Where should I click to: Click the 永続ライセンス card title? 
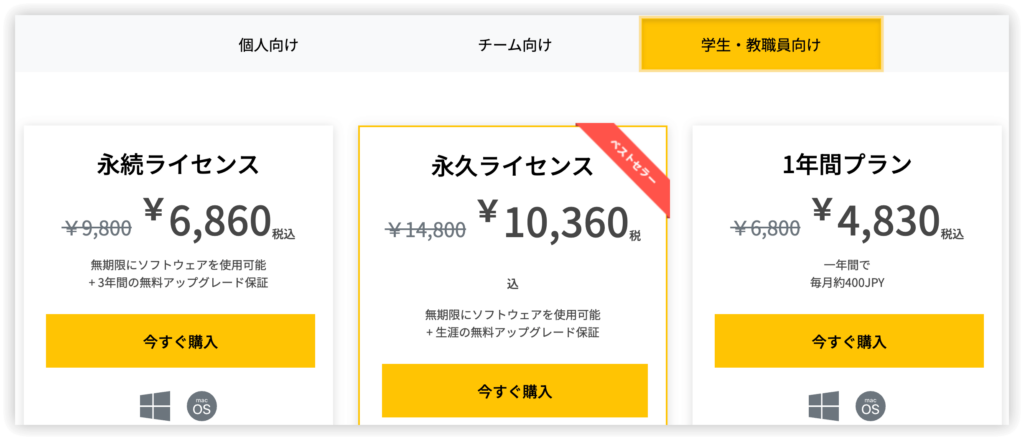pyautogui.click(x=178, y=163)
